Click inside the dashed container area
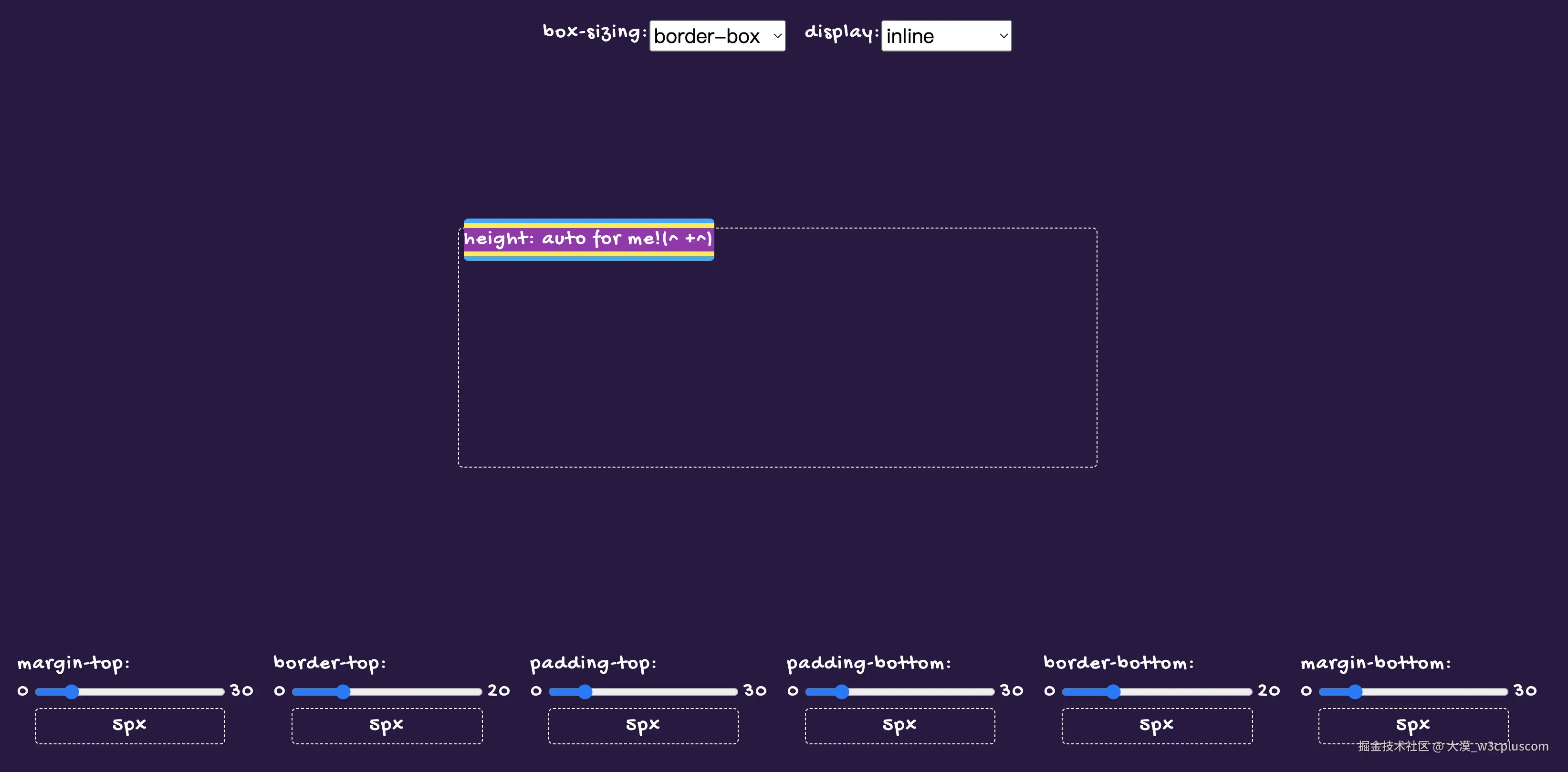The image size is (1568, 772). pos(777,365)
